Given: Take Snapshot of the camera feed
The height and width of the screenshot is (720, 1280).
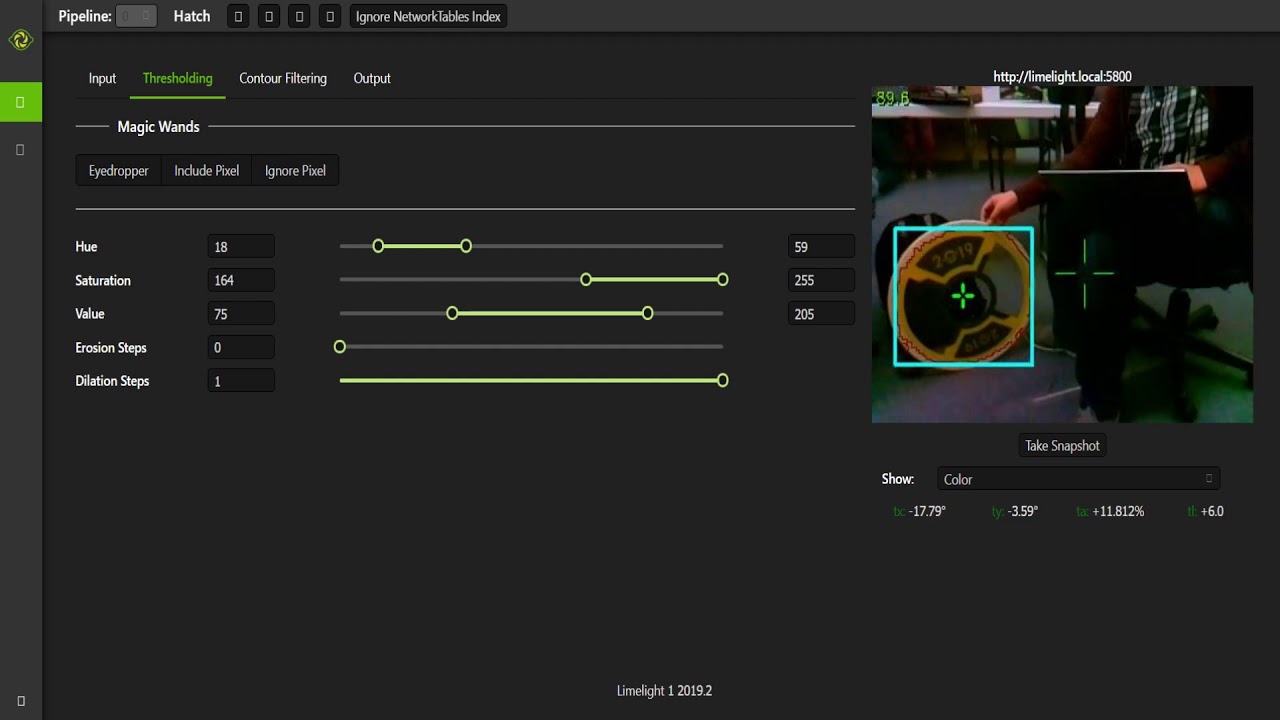Looking at the screenshot, I should click(x=1062, y=446).
